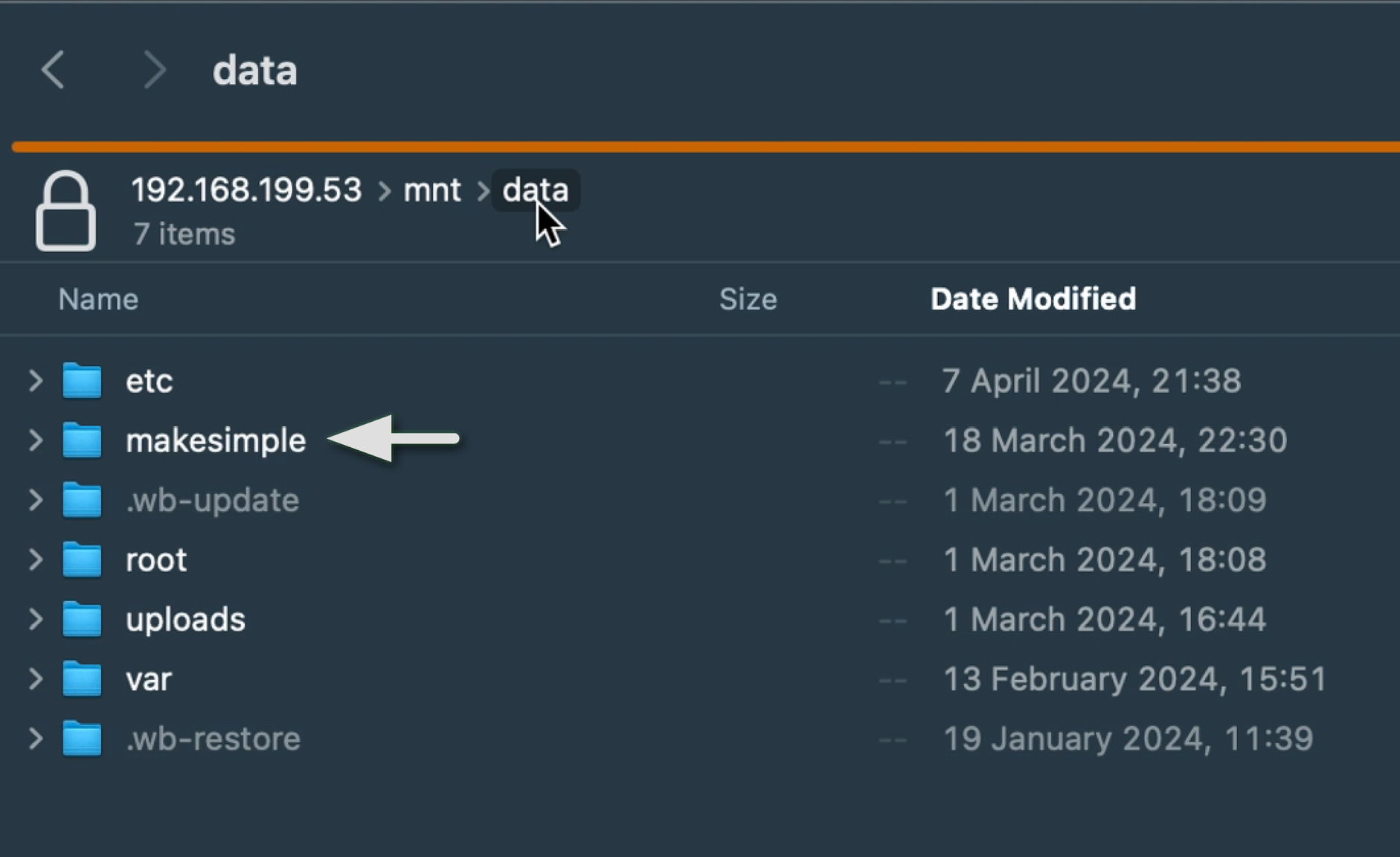Click the back navigation arrow
The width and height of the screenshot is (1400, 857).
(53, 70)
